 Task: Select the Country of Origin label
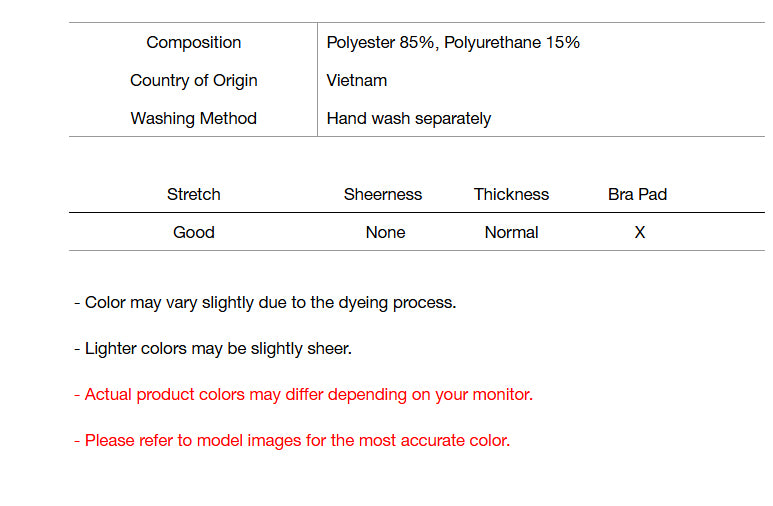coord(193,80)
